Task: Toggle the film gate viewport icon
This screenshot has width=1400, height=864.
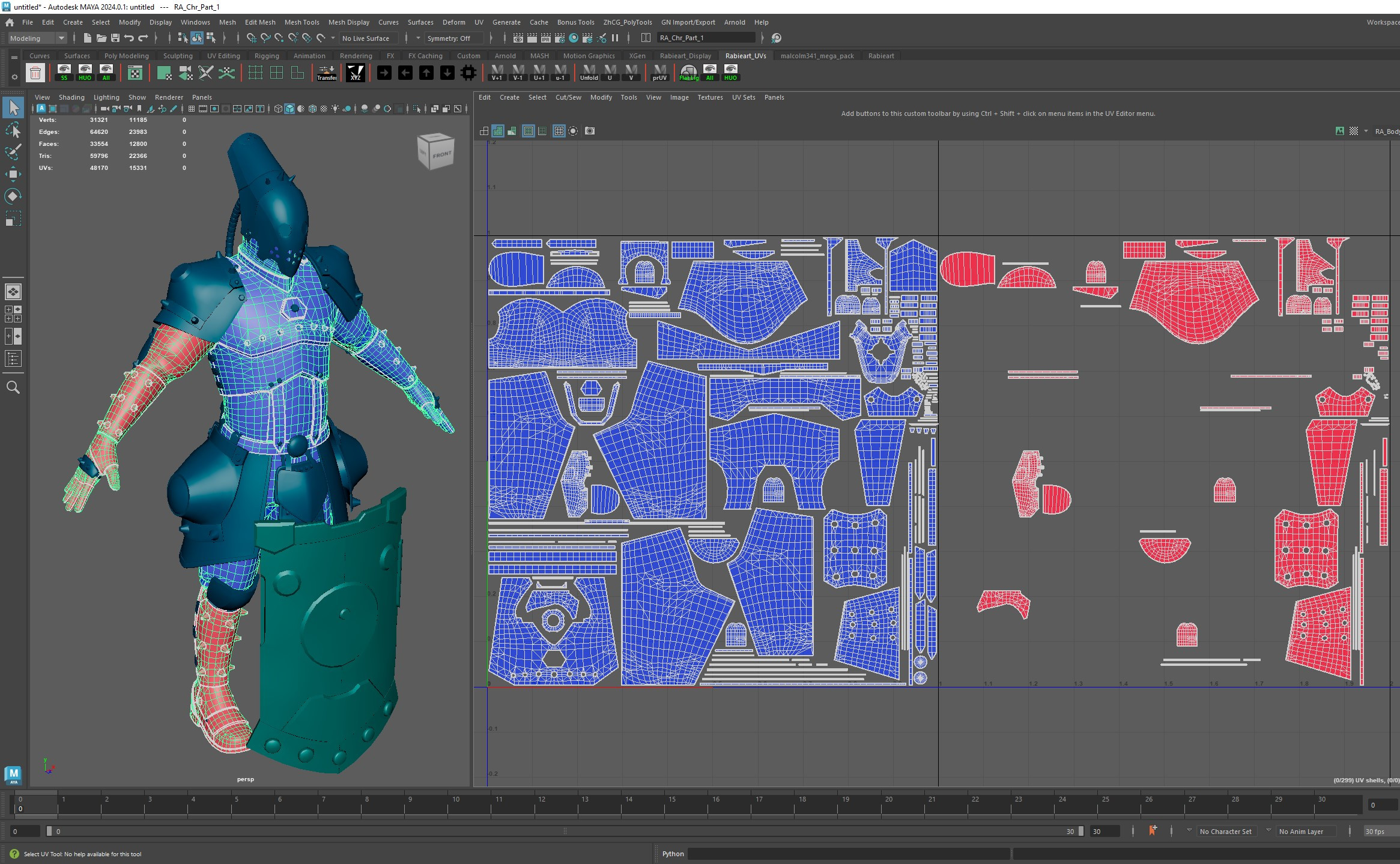Action: point(203,109)
